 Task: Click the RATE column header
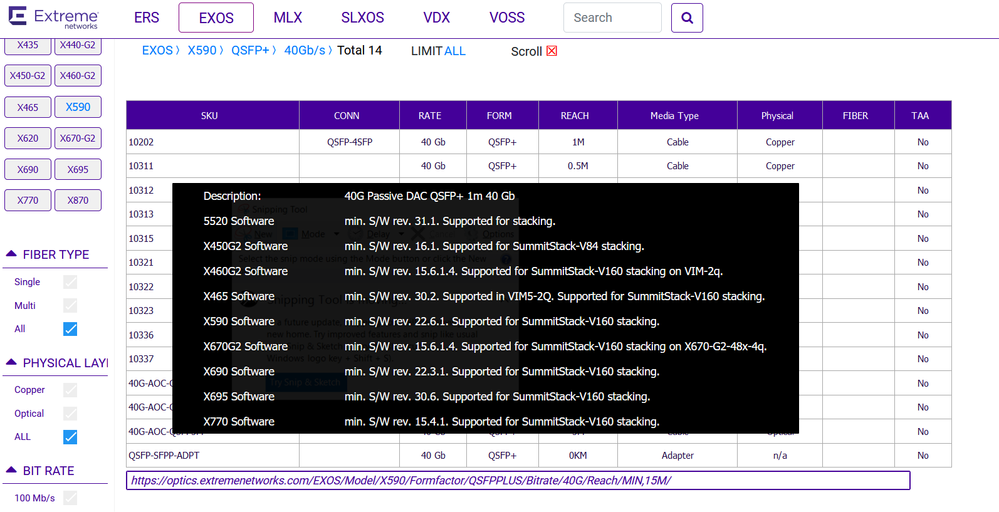[x=433, y=115]
